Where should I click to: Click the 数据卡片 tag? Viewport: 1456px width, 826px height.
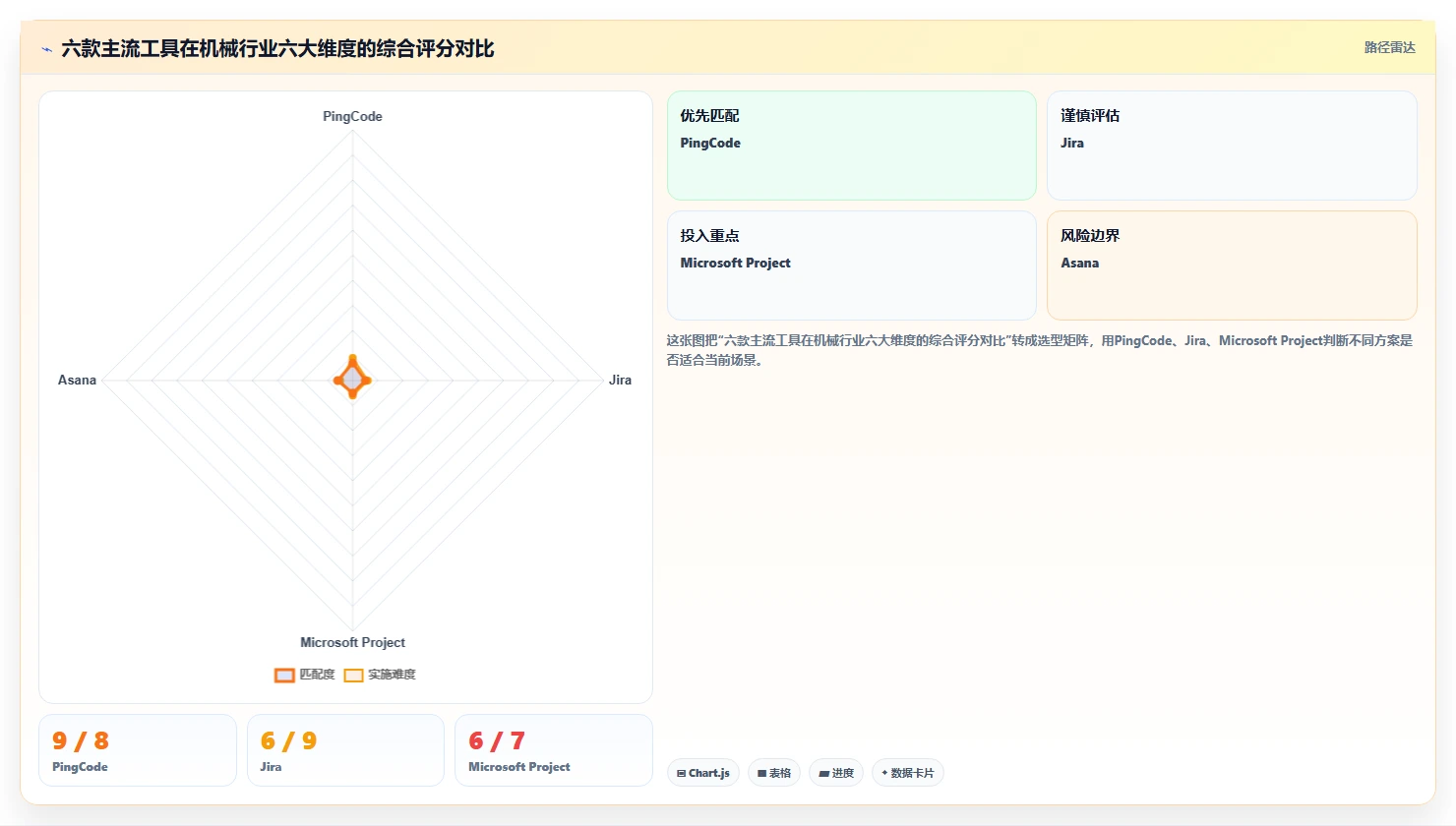[x=908, y=773]
